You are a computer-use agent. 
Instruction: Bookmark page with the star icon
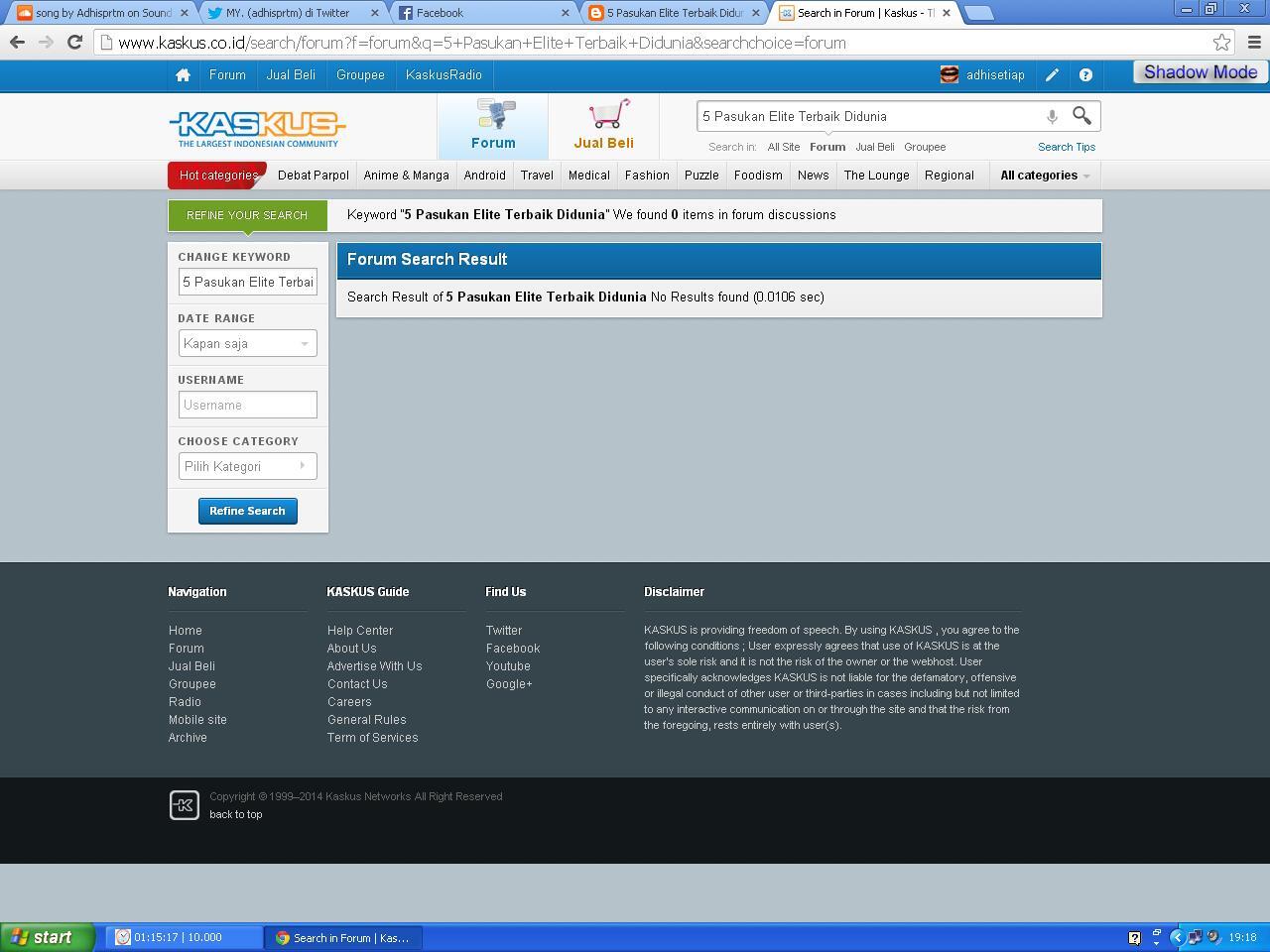coord(1221,43)
